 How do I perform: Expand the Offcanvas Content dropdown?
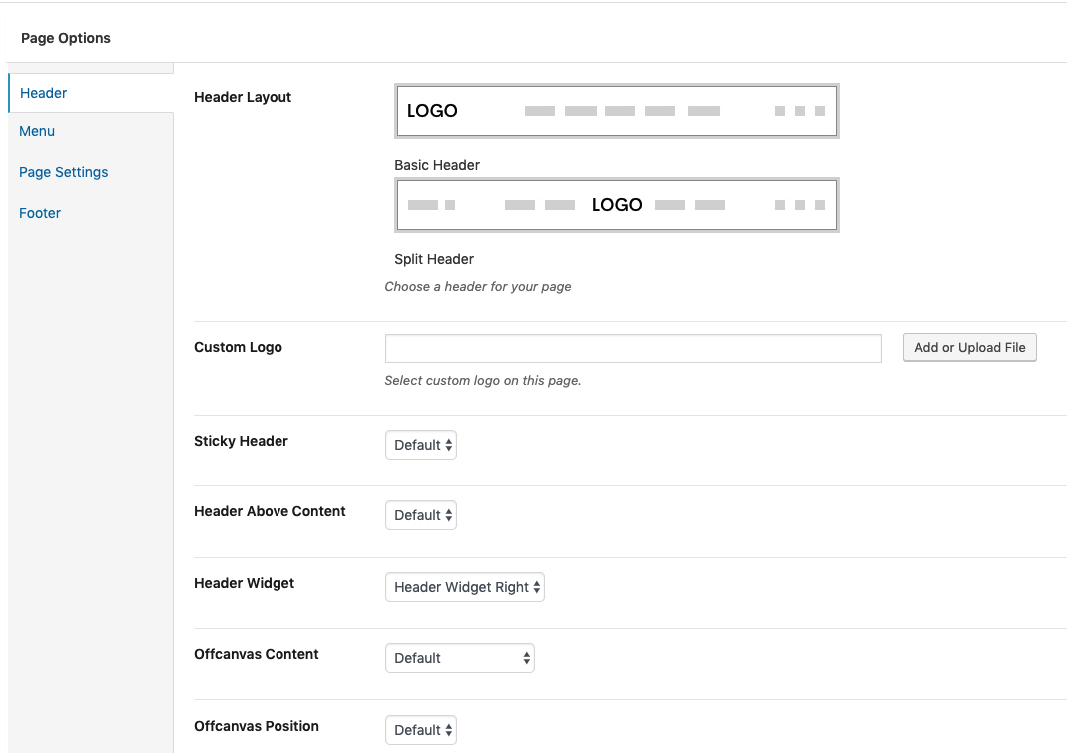(x=459, y=657)
